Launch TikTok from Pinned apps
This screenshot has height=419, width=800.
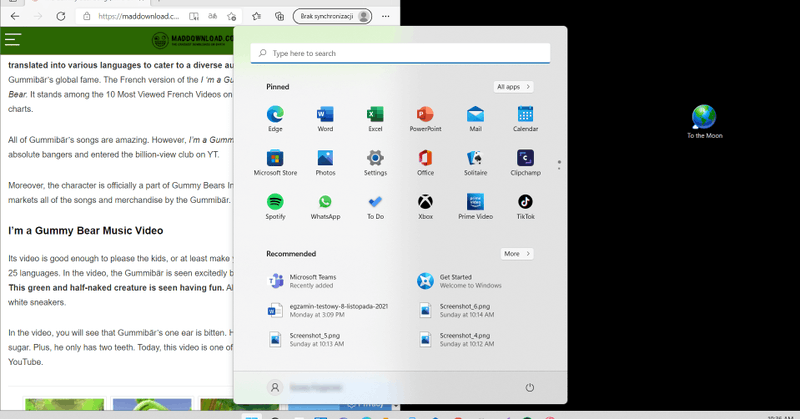[525, 207]
